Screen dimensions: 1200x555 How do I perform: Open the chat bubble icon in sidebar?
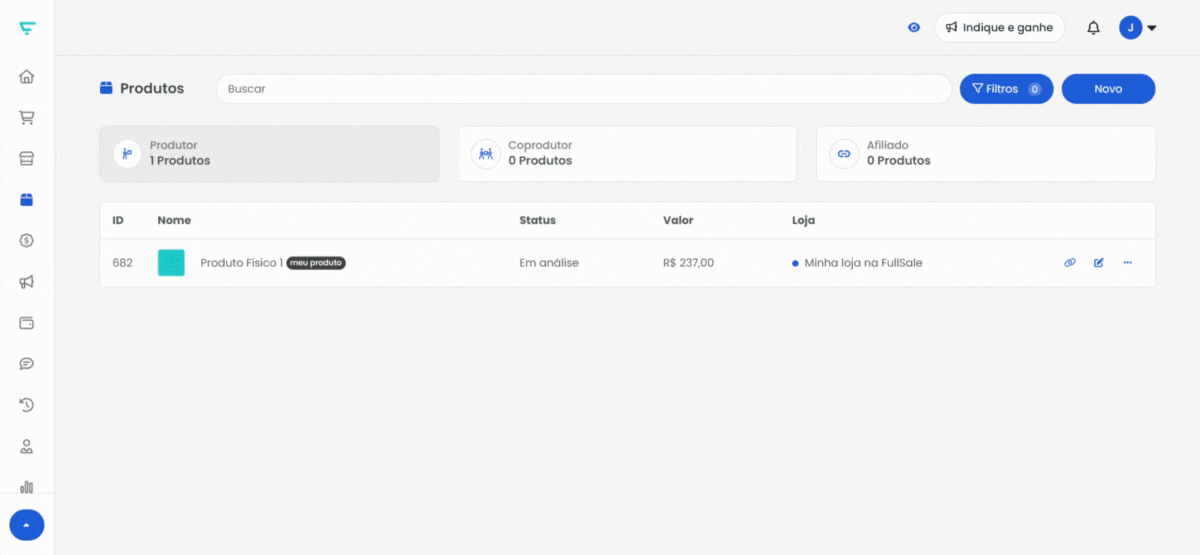(x=27, y=364)
